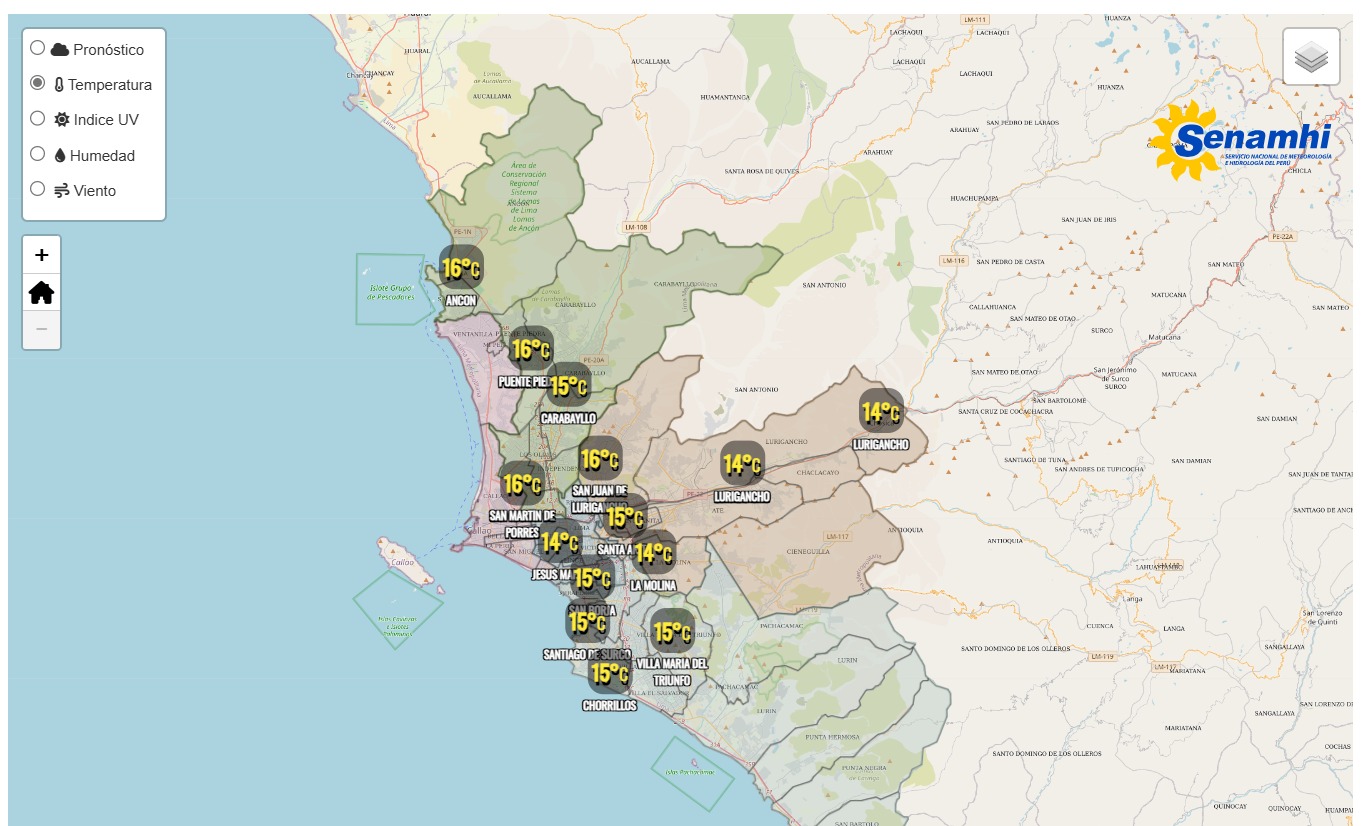Open the Jesus Maria 14°C marker
The width and height of the screenshot is (1372, 826).
click(559, 541)
